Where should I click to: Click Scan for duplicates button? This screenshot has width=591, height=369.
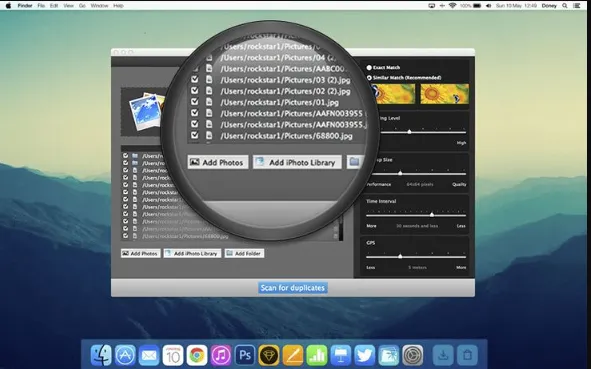292,288
